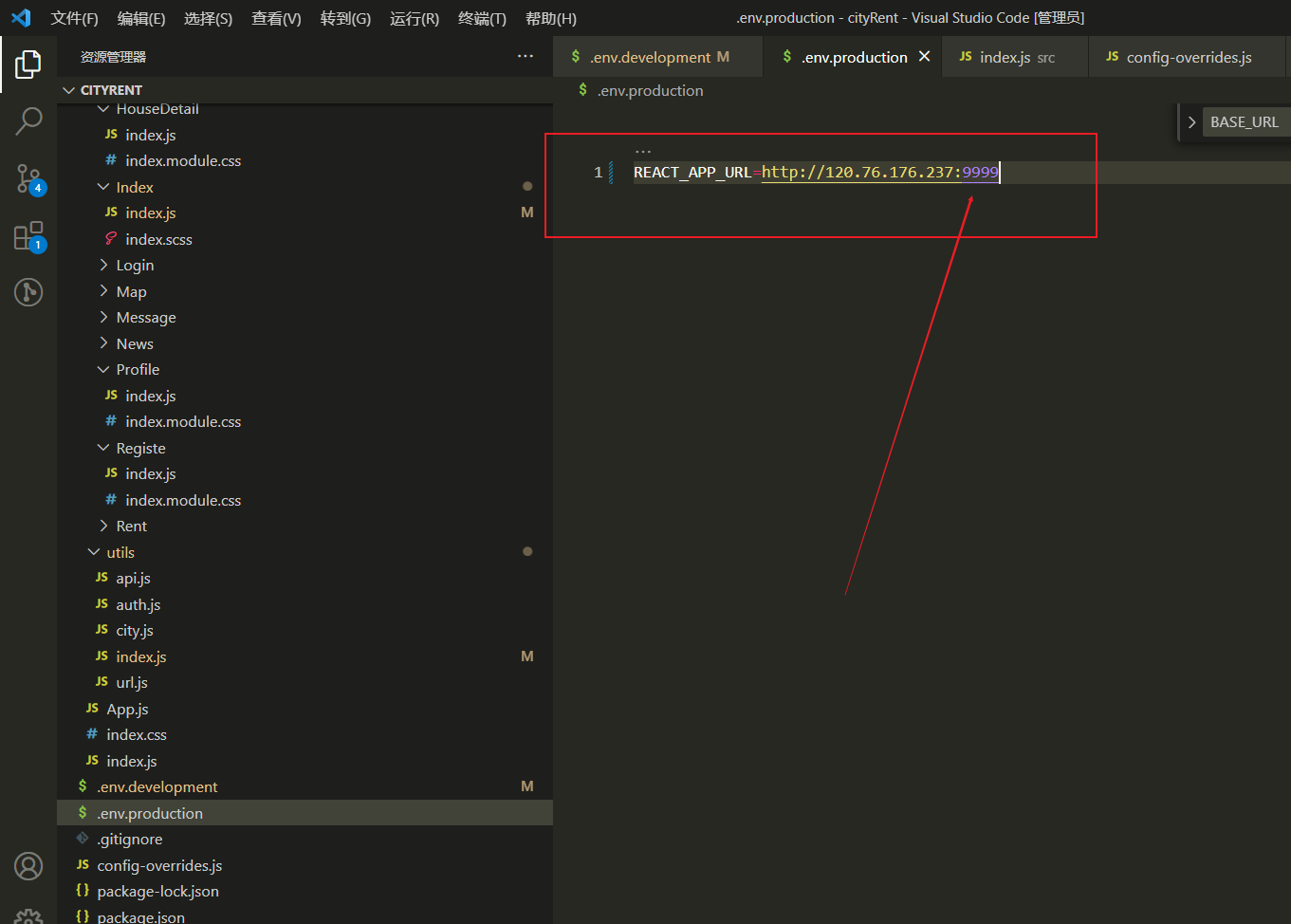1291x924 pixels.
Task: Open city.js in utils
Action: (304, 631)
